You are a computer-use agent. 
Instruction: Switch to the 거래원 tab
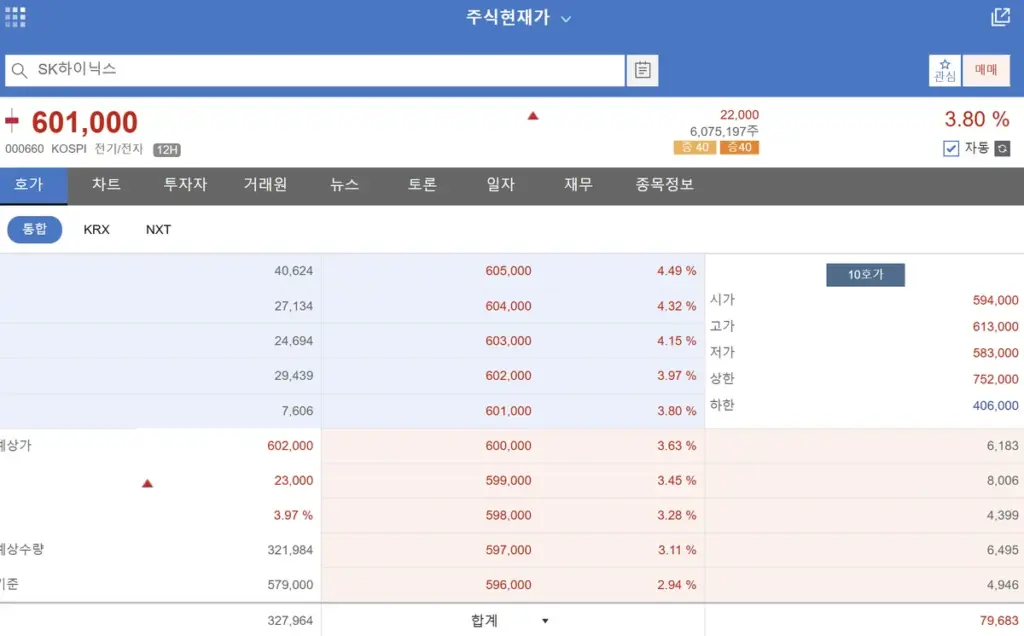pyautogui.click(x=265, y=185)
